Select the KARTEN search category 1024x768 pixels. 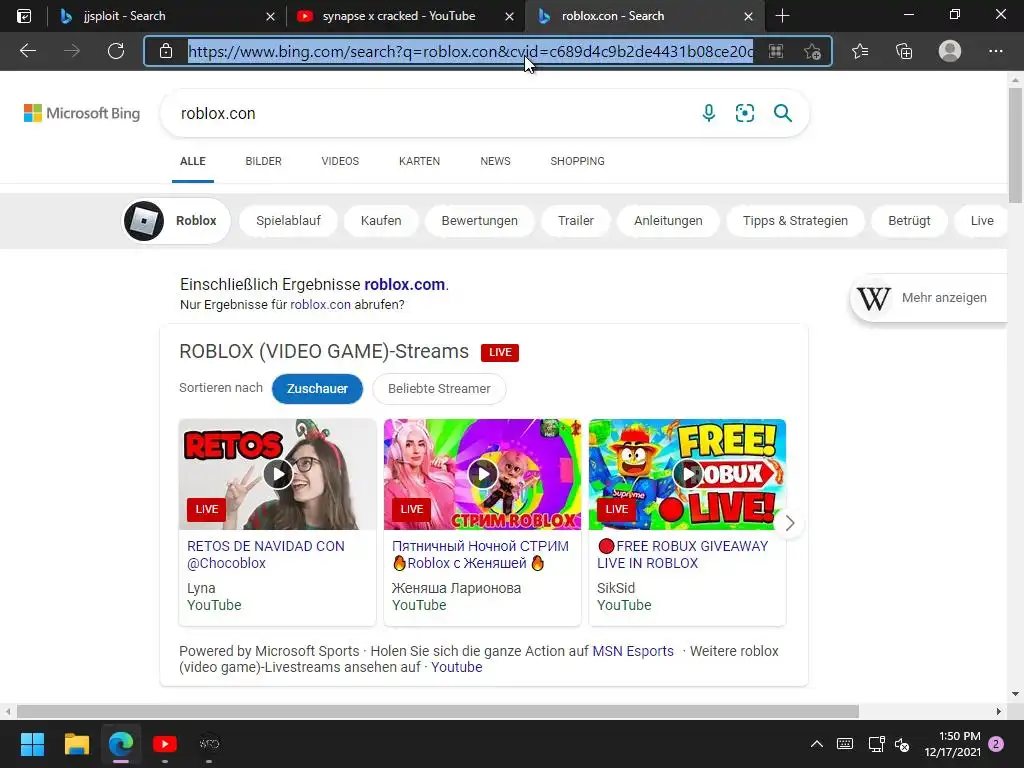[x=419, y=161]
